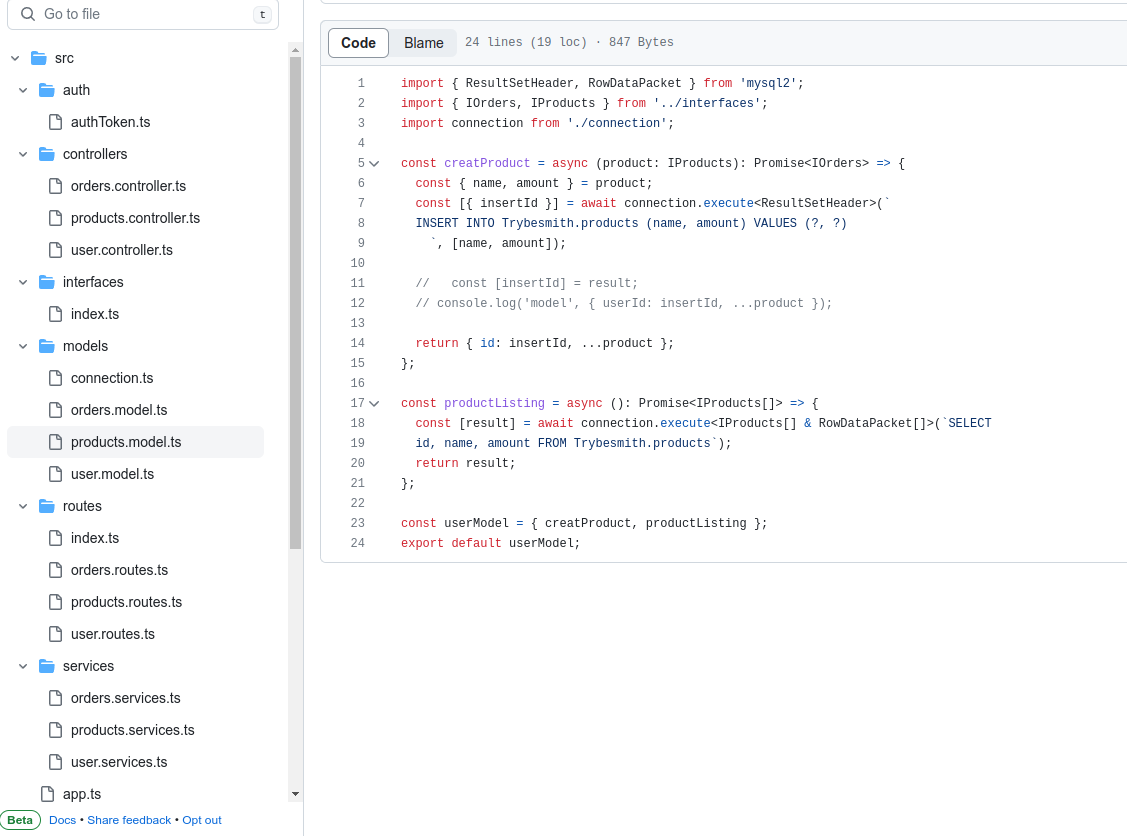Click the controllers folder icon

[x=47, y=154]
